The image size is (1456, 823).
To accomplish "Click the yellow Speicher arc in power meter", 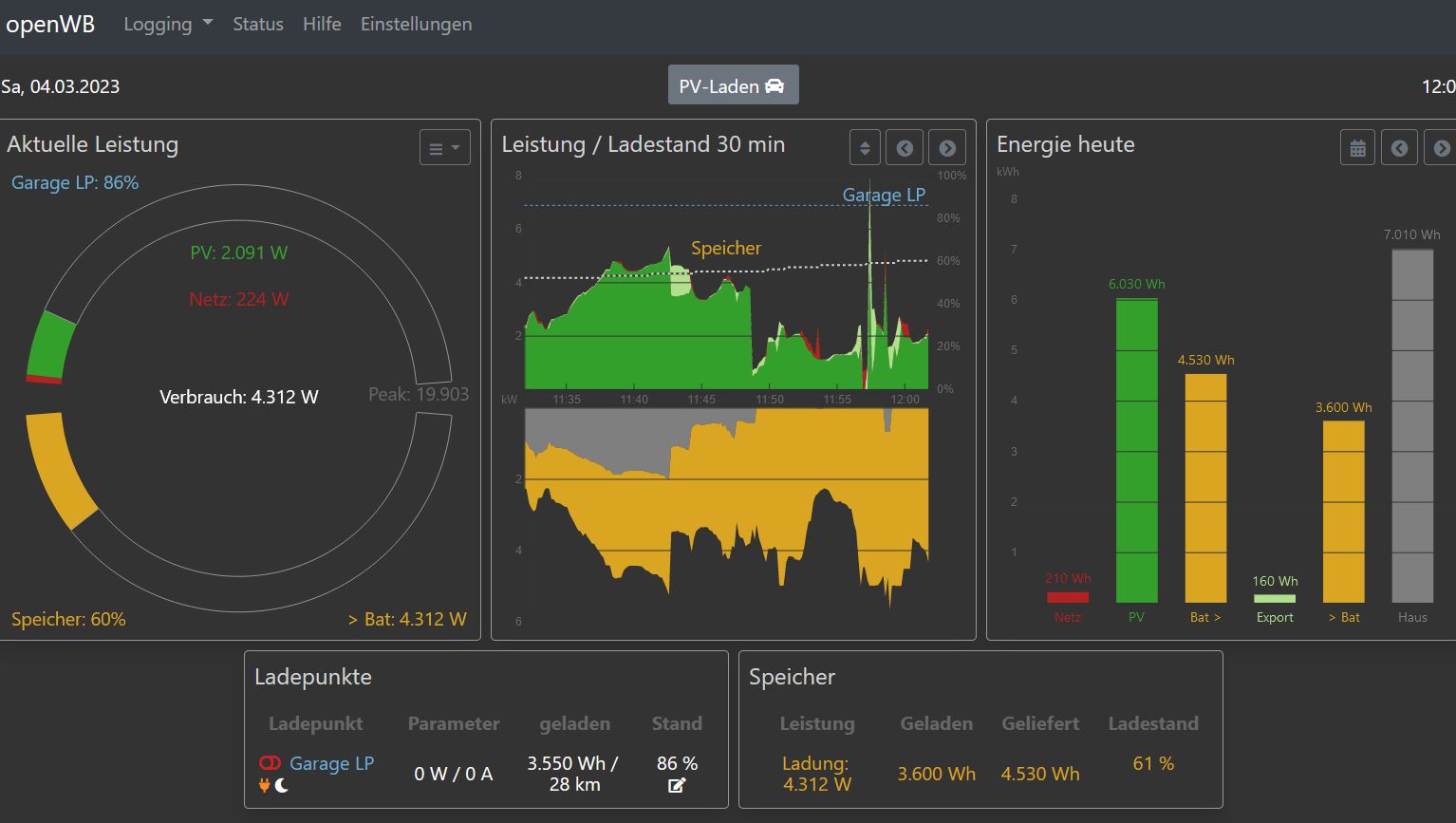I will click(57, 470).
